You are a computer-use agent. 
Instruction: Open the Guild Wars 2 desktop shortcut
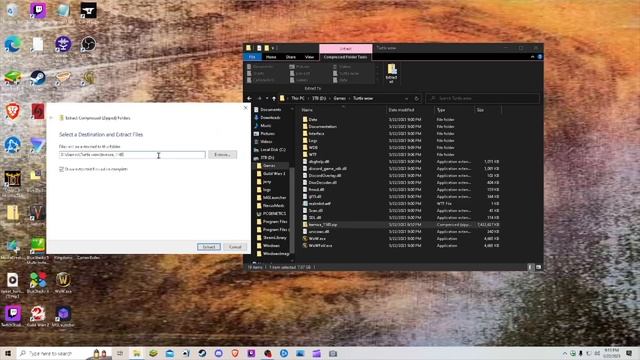click(38, 316)
